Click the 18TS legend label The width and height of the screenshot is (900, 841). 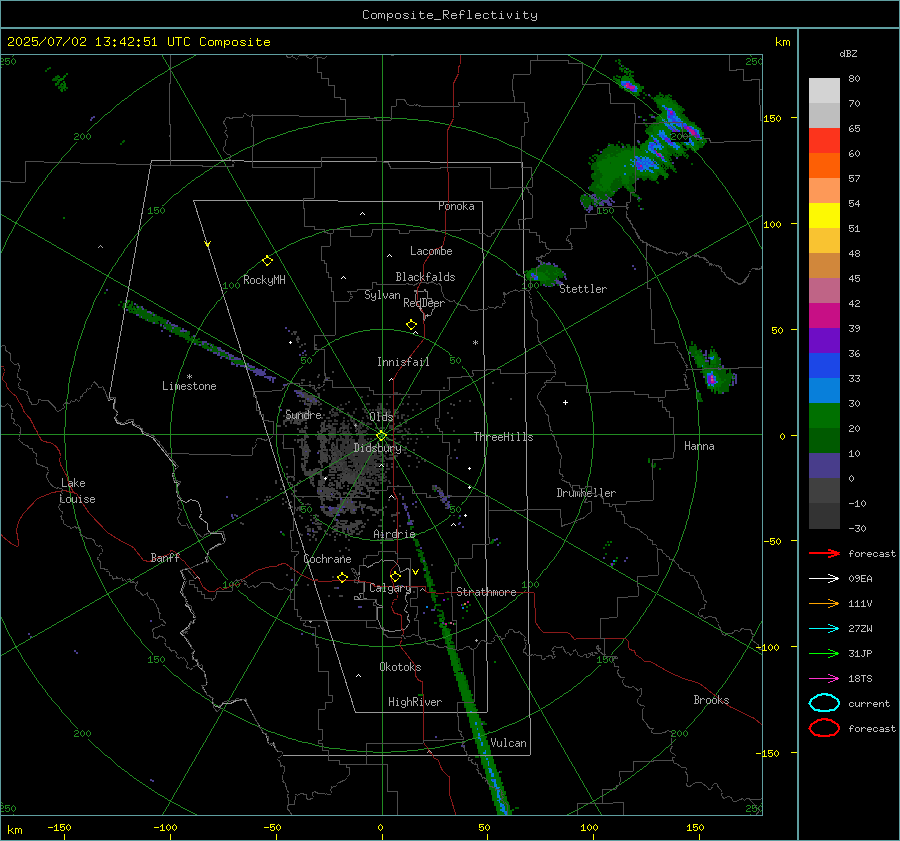[x=860, y=679]
